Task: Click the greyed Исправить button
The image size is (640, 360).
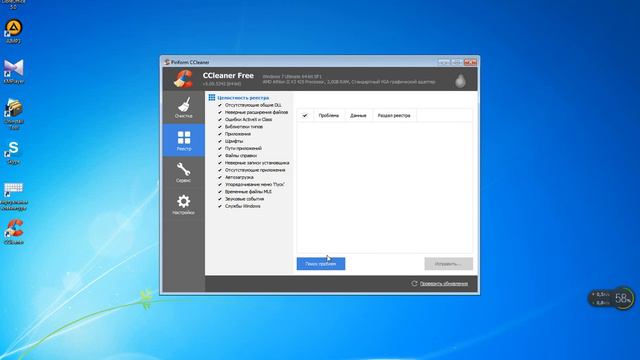Action: [449, 264]
